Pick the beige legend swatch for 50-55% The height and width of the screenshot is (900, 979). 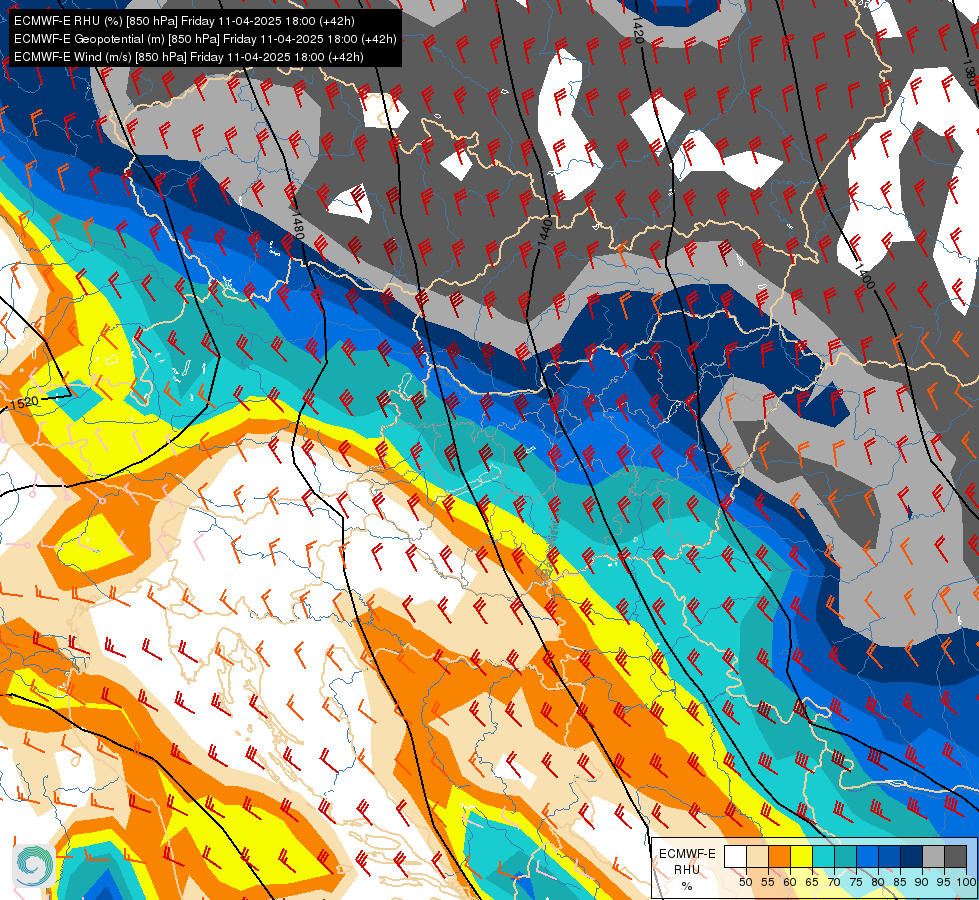click(x=757, y=856)
